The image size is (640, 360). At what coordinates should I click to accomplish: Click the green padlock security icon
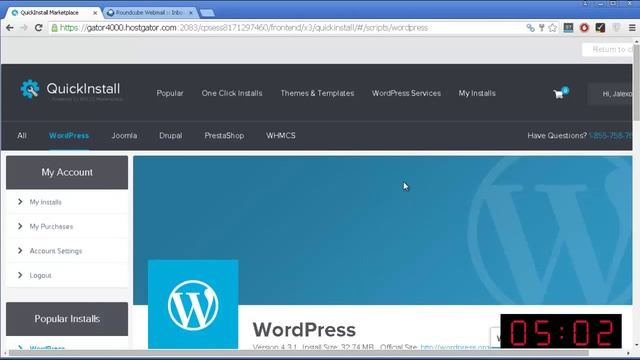(54, 28)
